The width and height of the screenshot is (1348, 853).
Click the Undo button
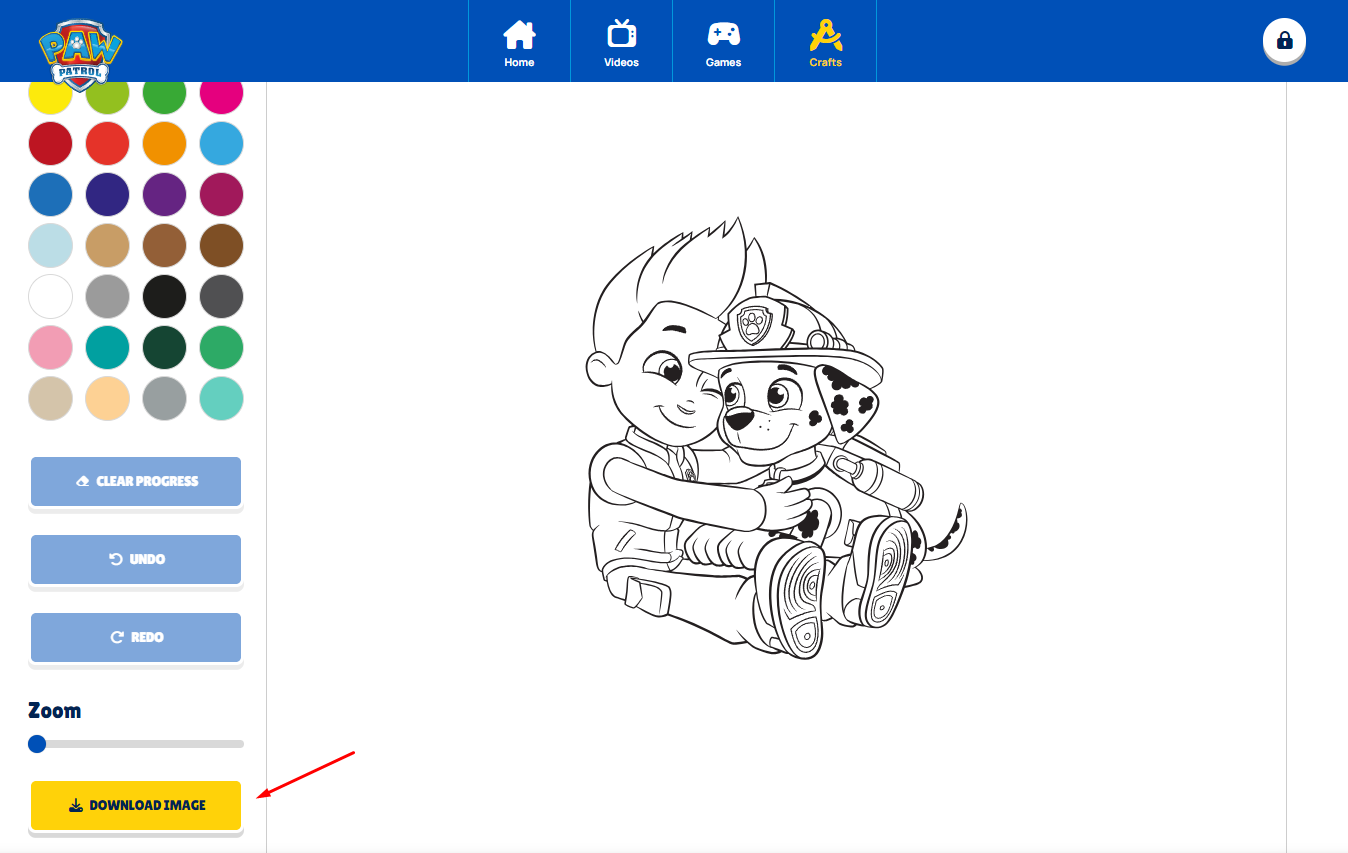(136, 559)
